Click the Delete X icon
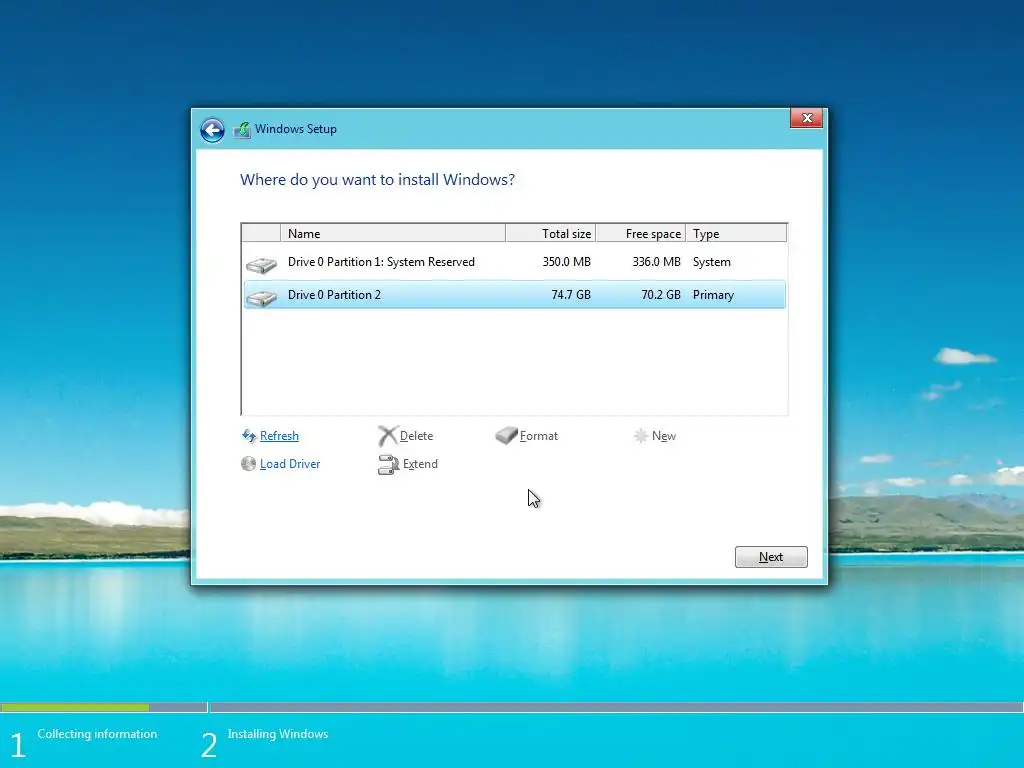The width and height of the screenshot is (1024, 768). tap(387, 436)
